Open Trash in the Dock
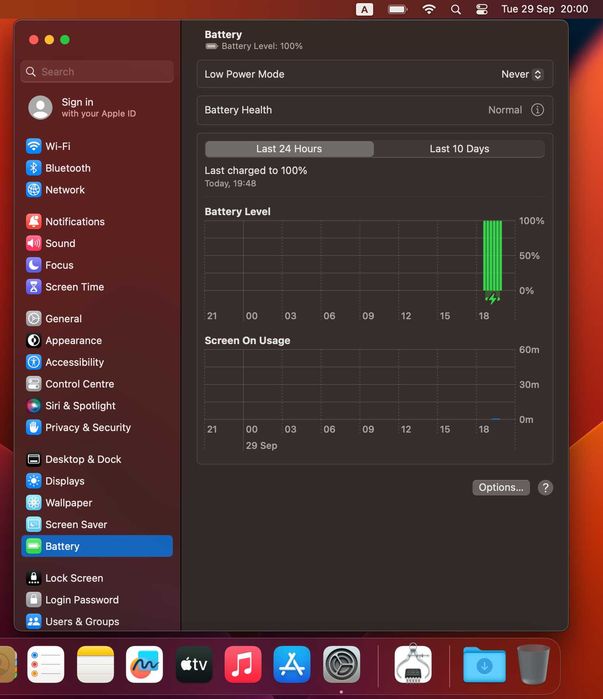 click(x=533, y=664)
